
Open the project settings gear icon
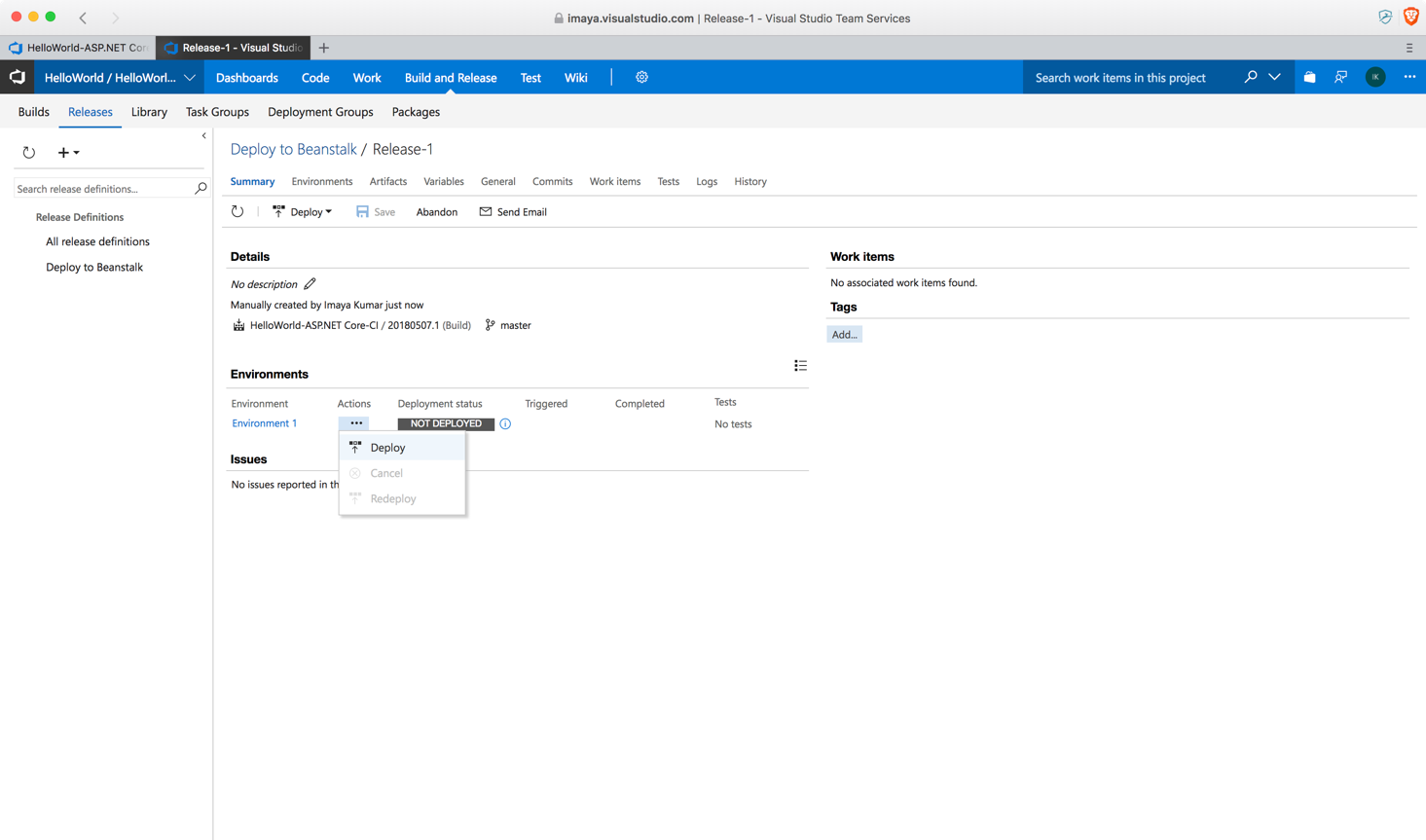point(641,77)
